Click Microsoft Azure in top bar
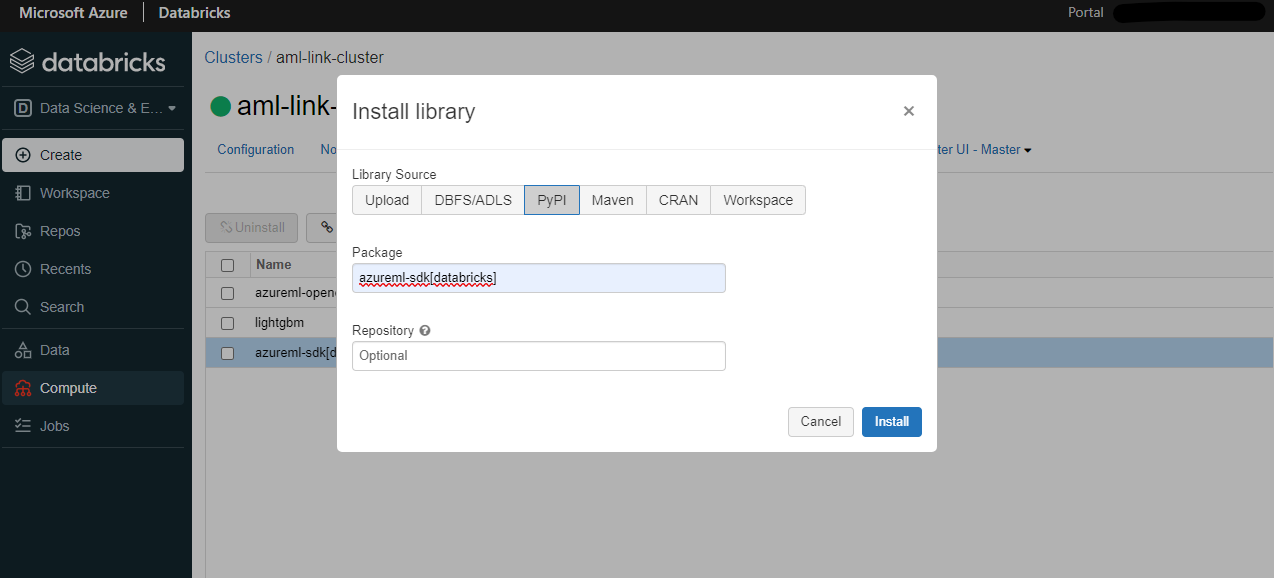This screenshot has width=1274, height=578. coord(73,13)
